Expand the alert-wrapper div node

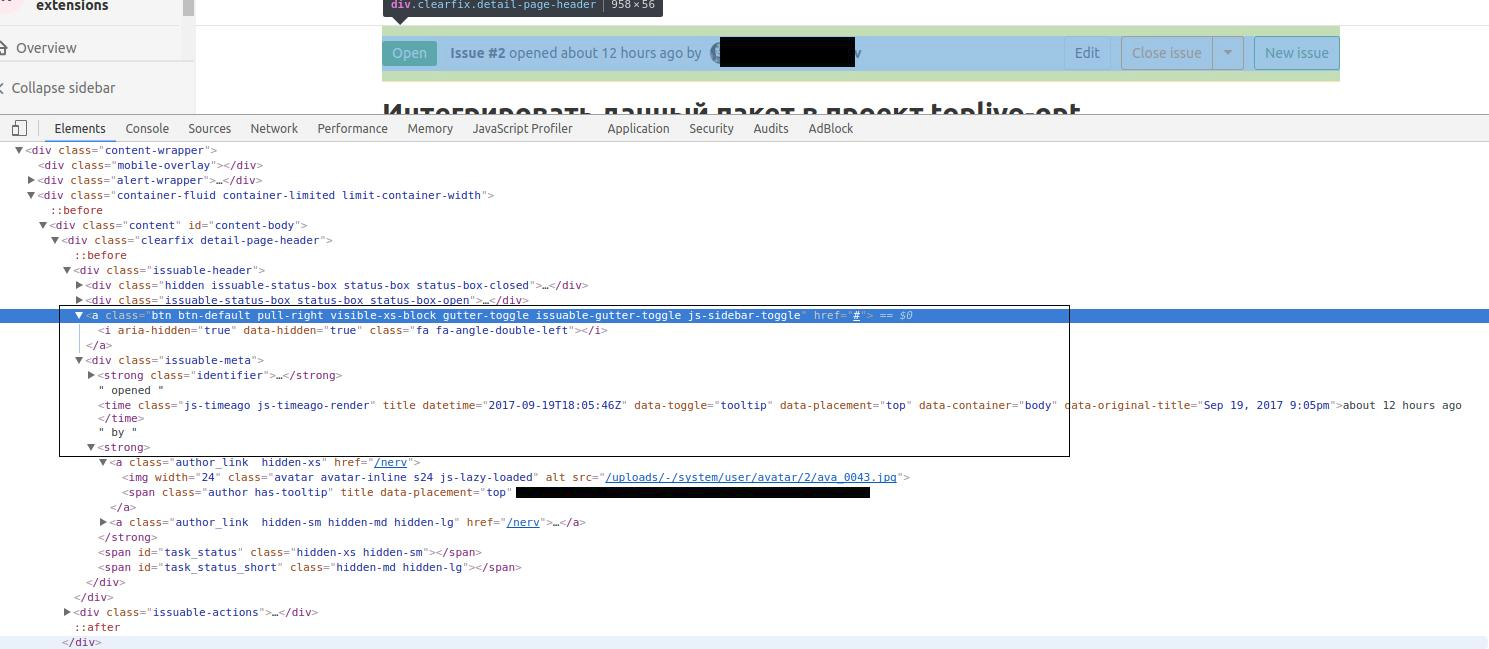tap(31, 180)
